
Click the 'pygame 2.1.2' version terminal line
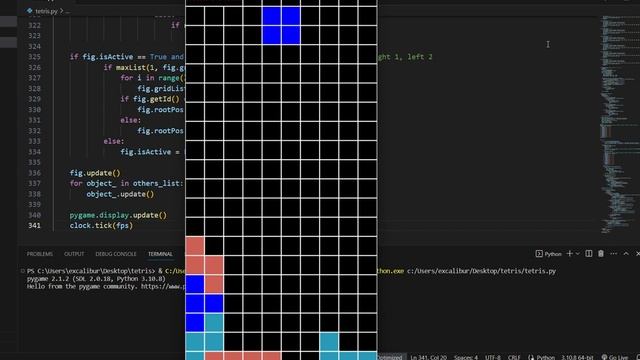pyautogui.click(x=96, y=279)
